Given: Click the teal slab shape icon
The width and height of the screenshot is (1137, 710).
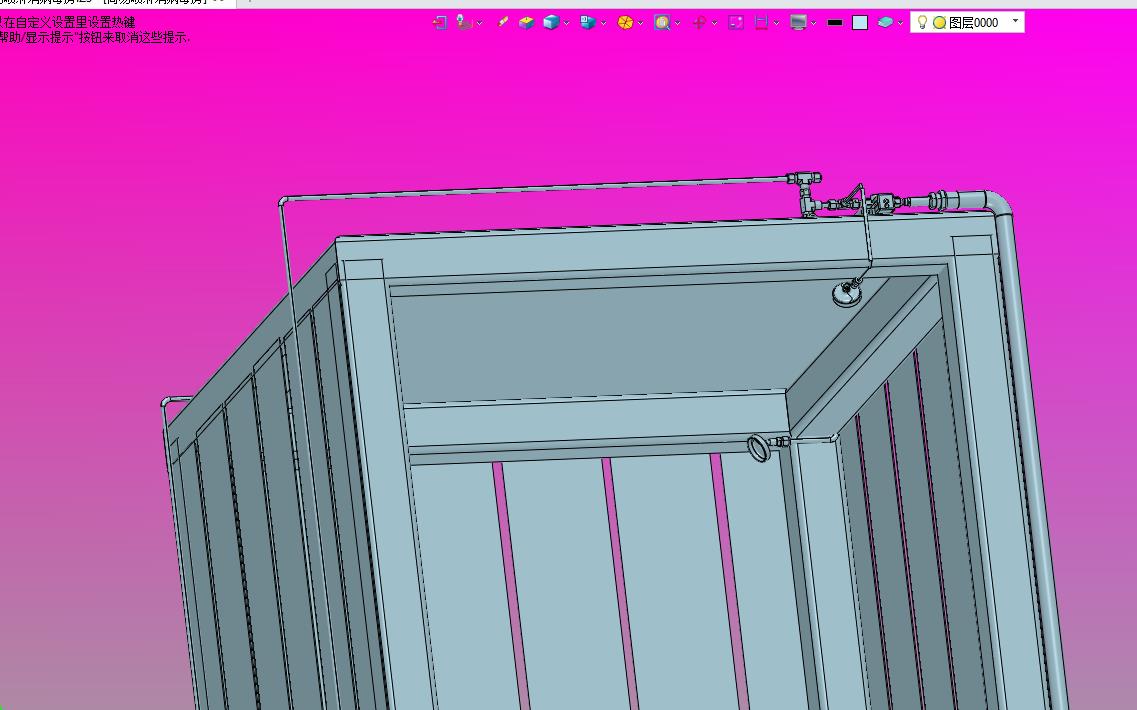Looking at the screenshot, I should click(x=885, y=22).
